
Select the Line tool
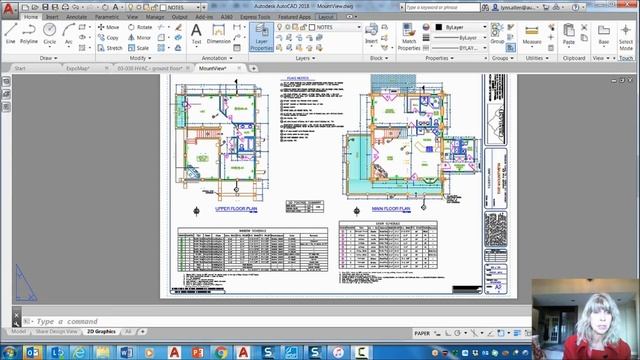click(x=10, y=33)
